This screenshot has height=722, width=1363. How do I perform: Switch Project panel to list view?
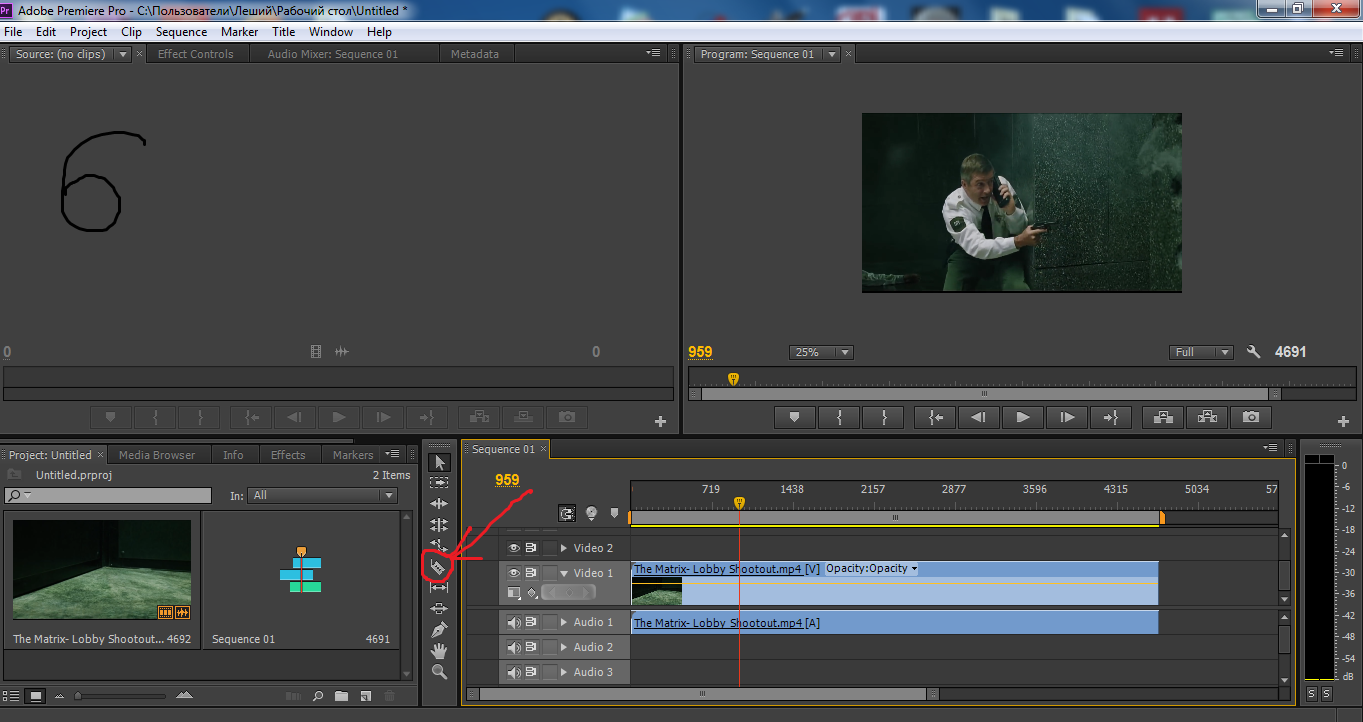coord(12,695)
